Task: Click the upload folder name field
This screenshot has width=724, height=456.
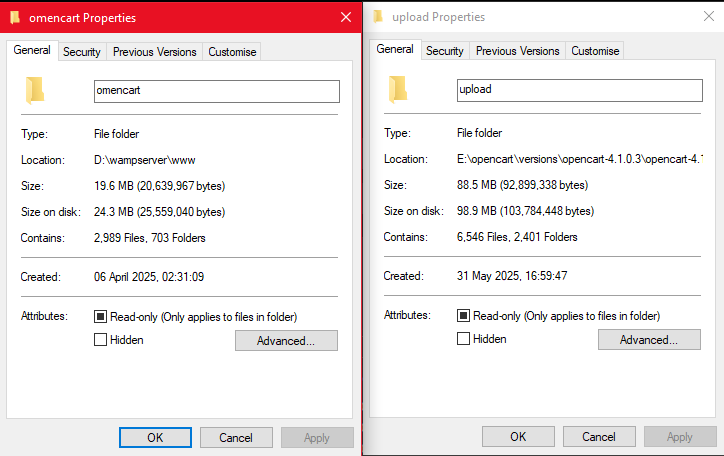Action: (580, 90)
